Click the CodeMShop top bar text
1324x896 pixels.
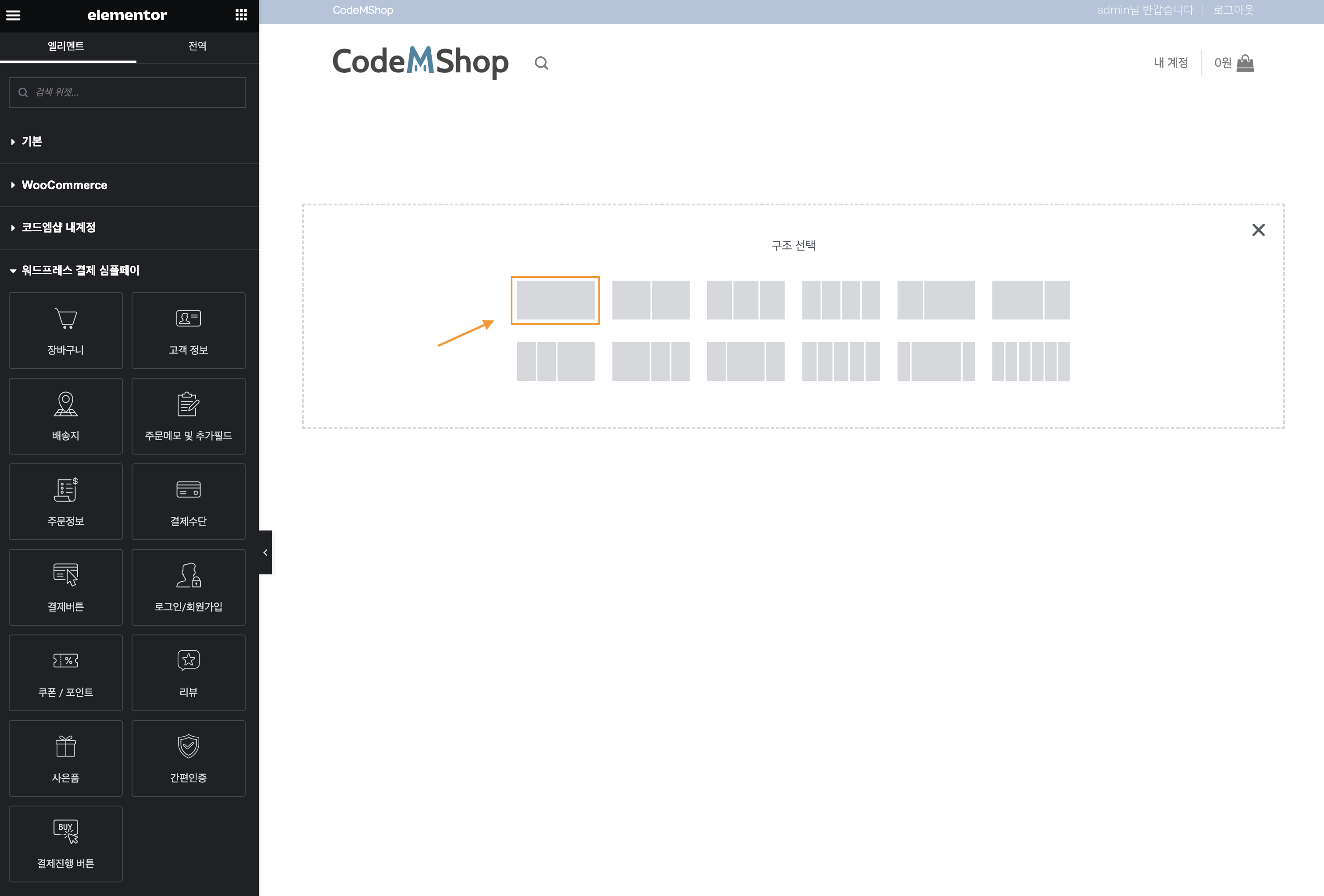pos(363,10)
